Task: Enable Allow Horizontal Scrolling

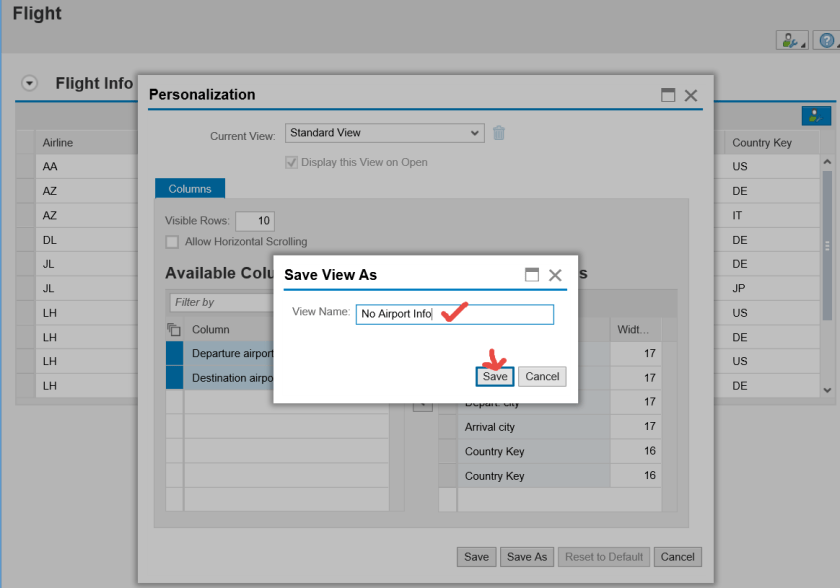Action: pyautogui.click(x=173, y=242)
